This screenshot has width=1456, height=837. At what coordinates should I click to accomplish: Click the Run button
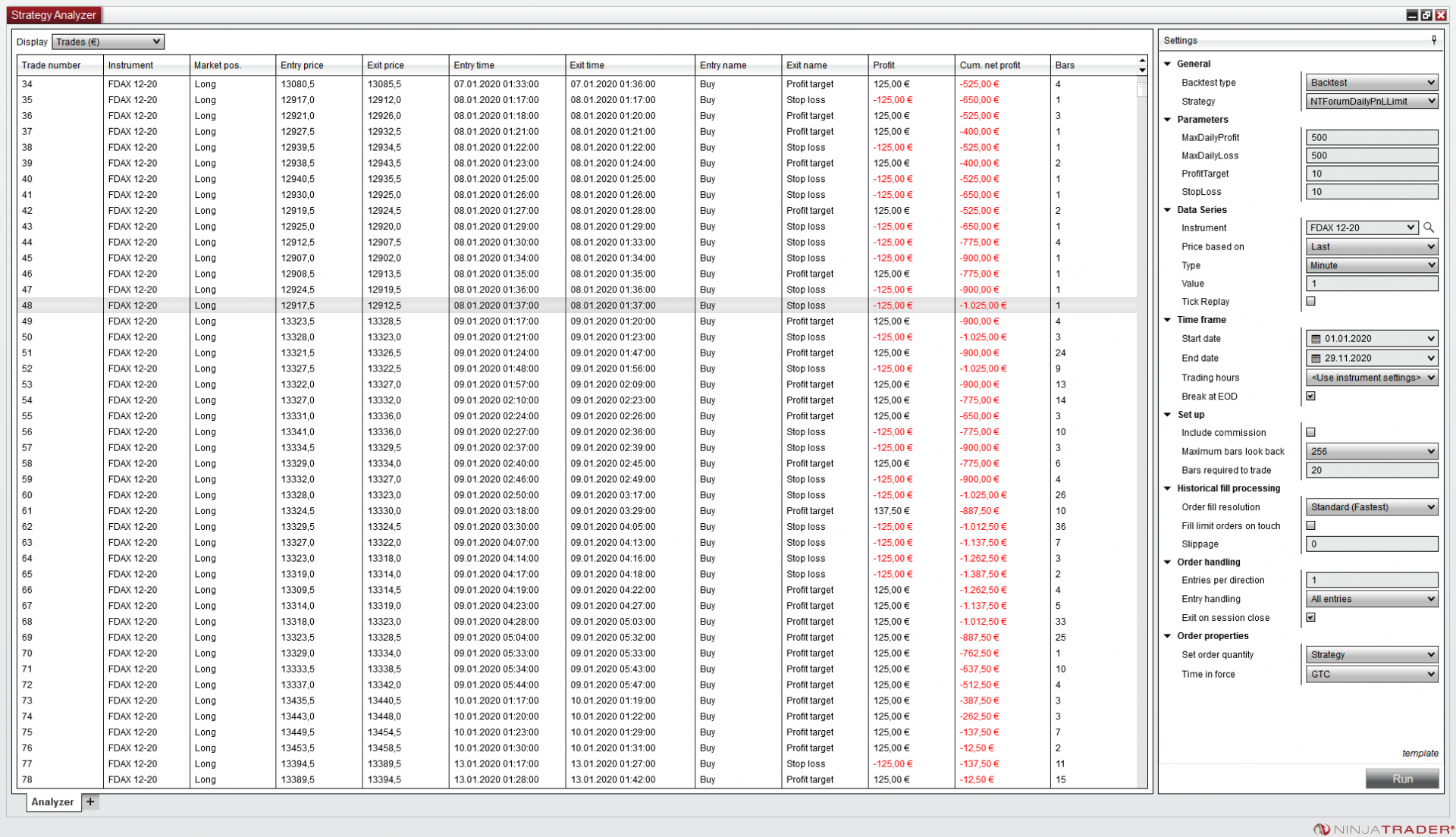(1401, 779)
